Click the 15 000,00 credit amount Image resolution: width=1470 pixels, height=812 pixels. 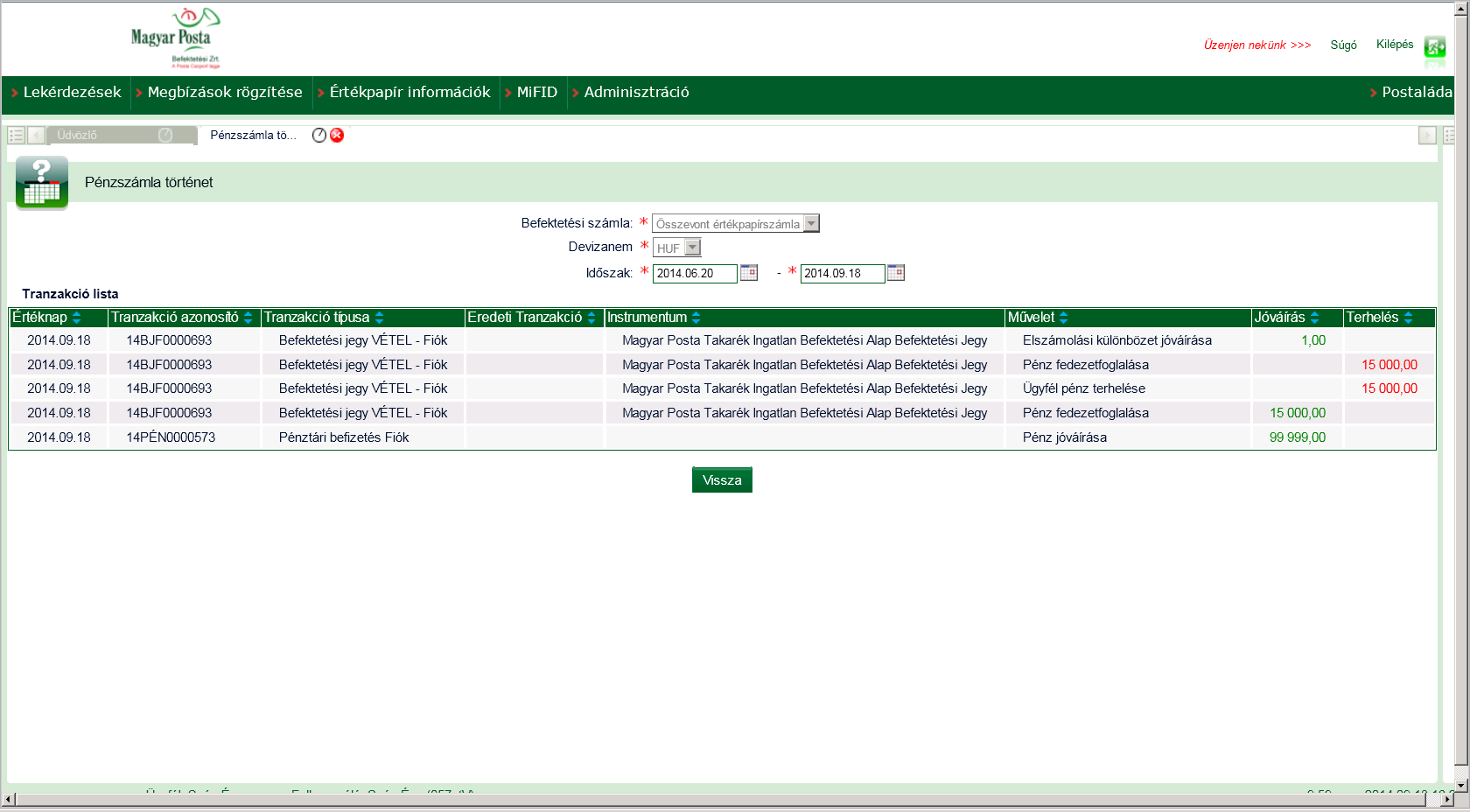pyautogui.click(x=1298, y=413)
